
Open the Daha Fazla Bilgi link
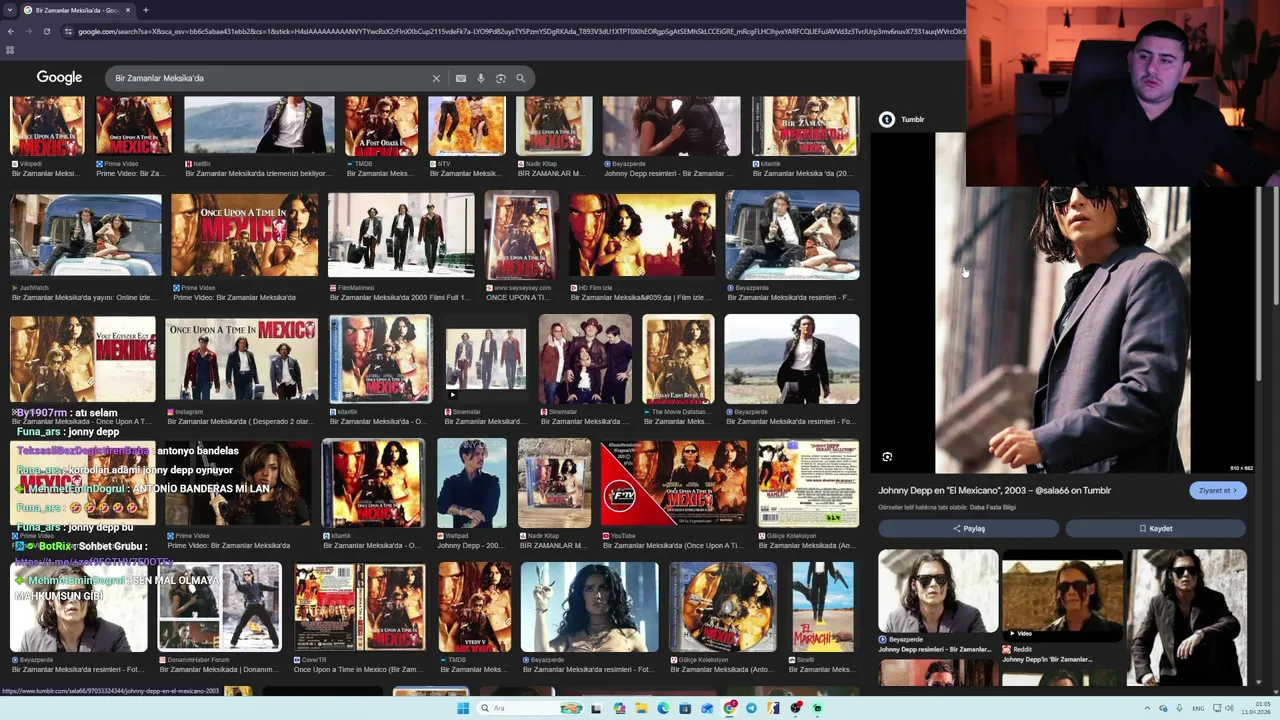pos(995,507)
